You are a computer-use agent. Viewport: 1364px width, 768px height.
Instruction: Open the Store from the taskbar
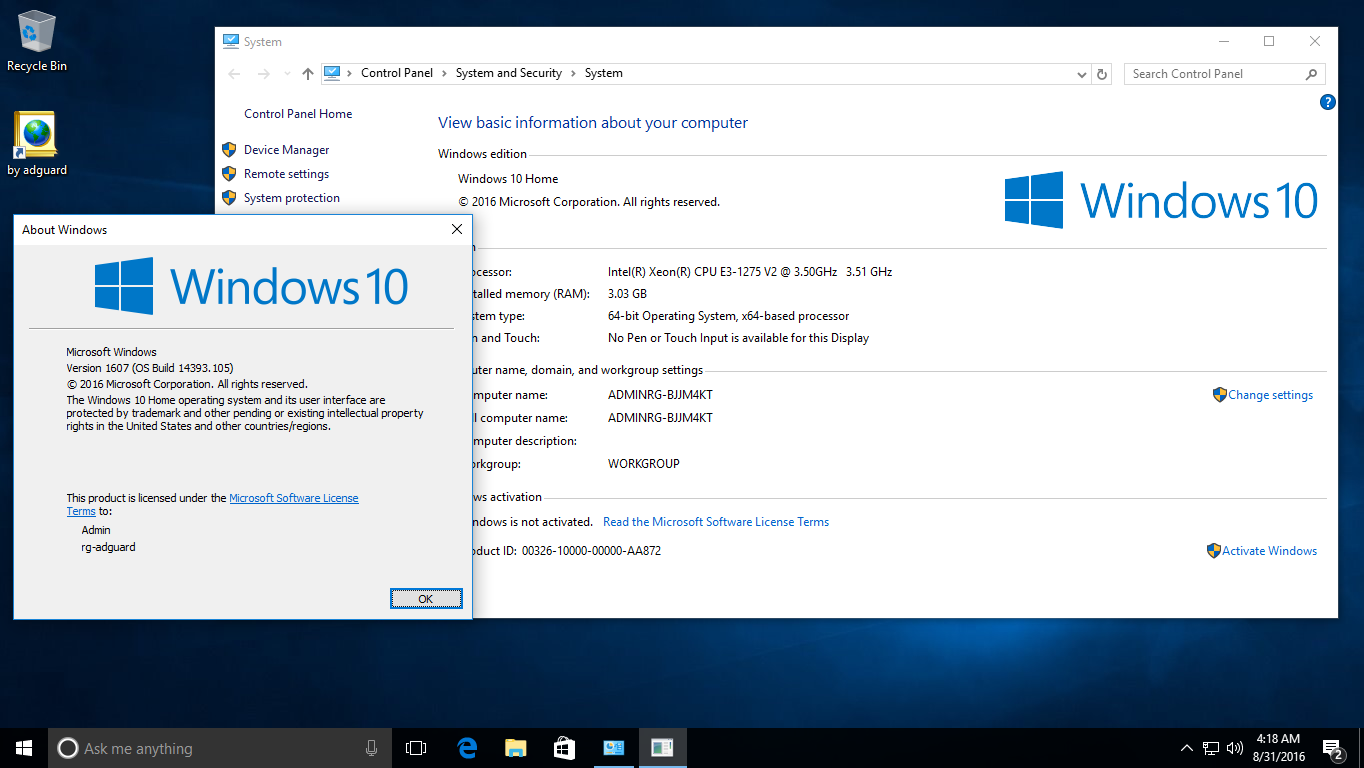tap(565, 748)
